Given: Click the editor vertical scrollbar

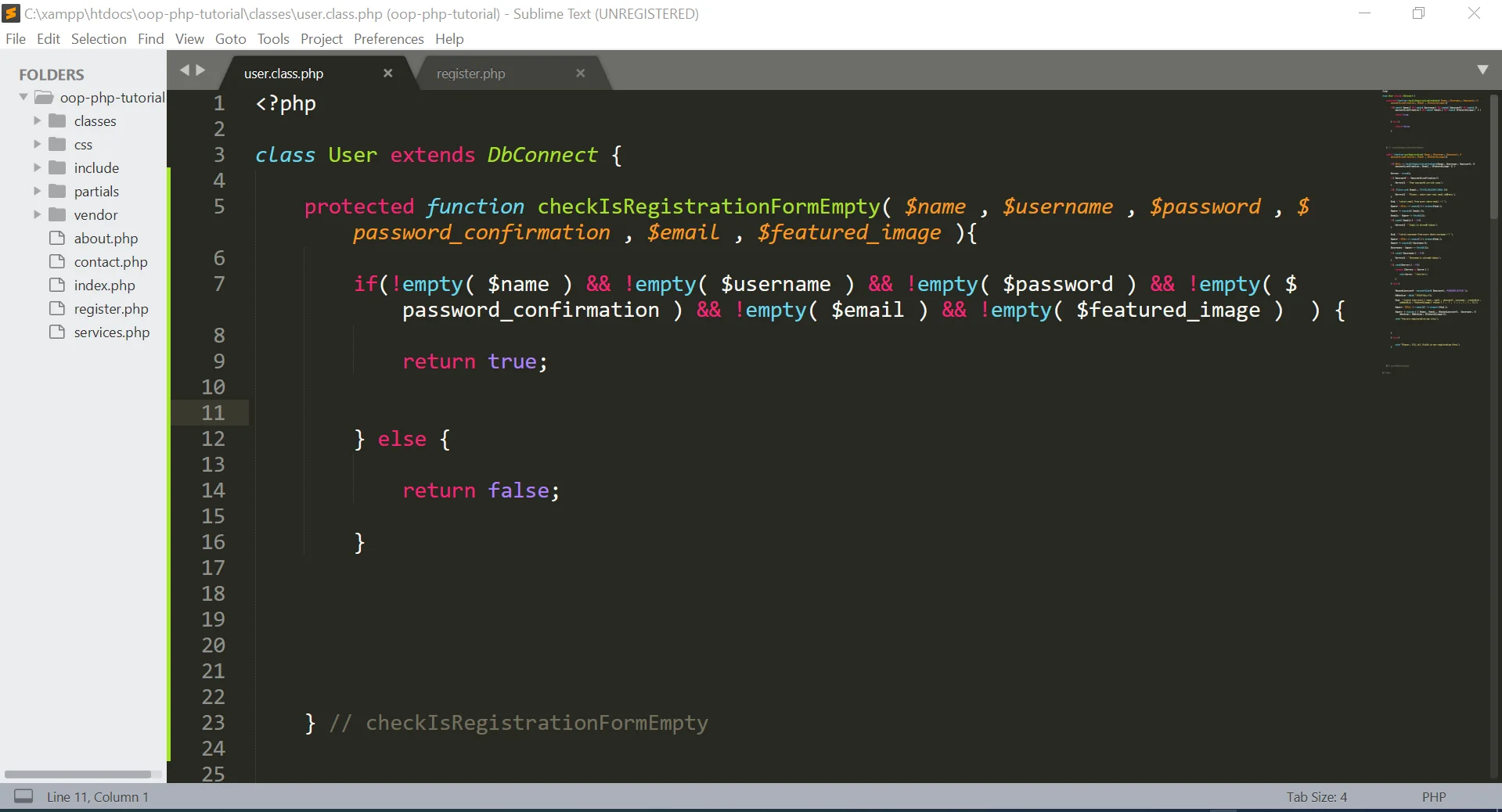Looking at the screenshot, I should tap(1494, 156).
